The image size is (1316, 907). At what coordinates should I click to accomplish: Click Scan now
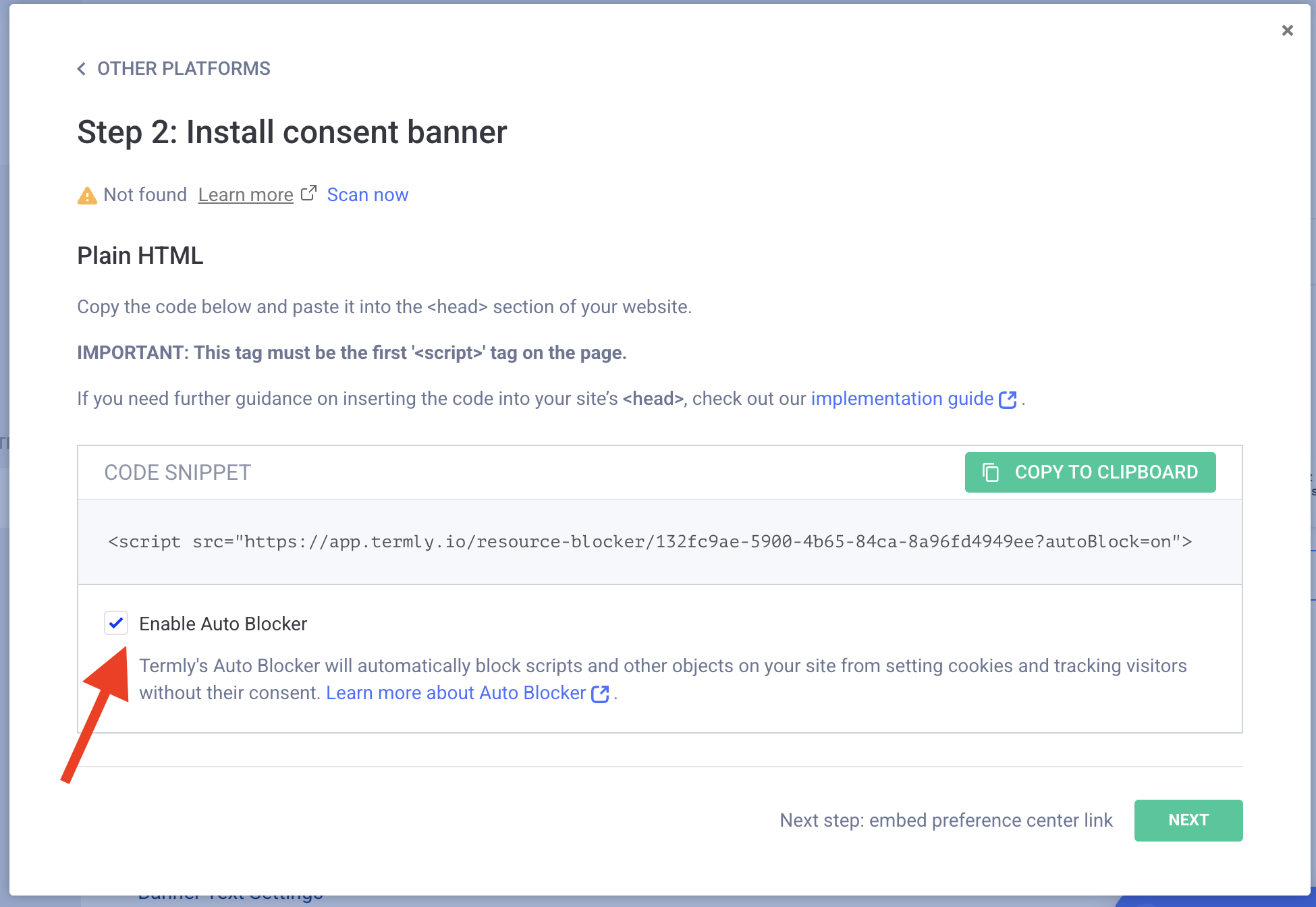(x=368, y=195)
